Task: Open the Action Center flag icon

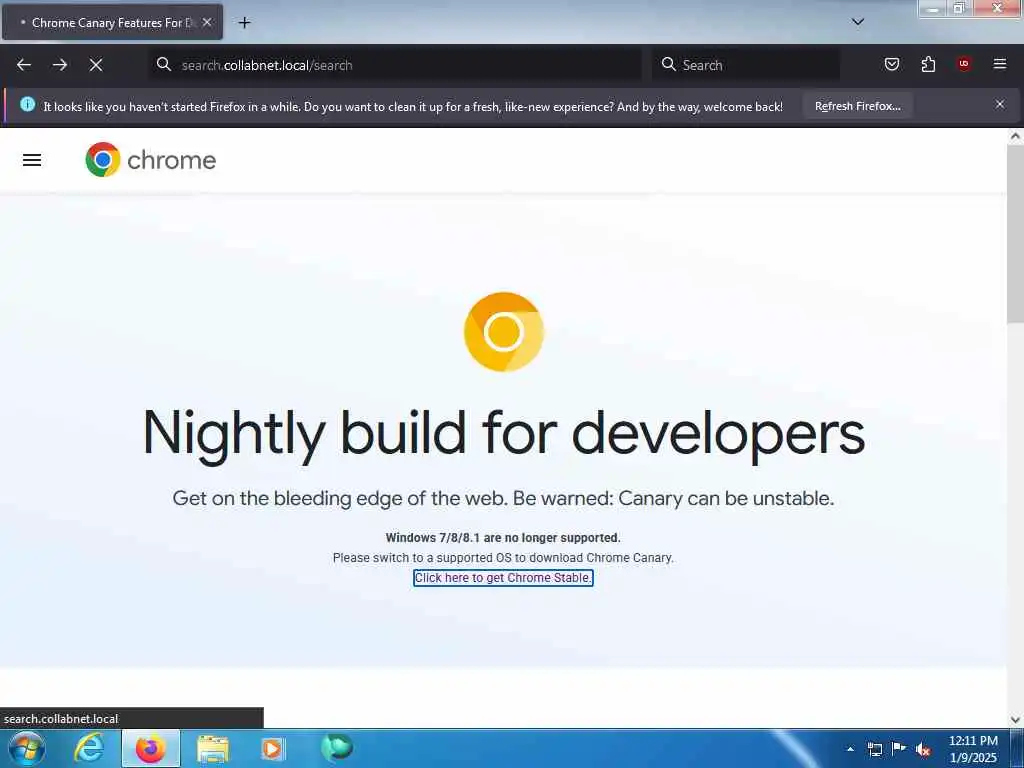Action: point(899,748)
